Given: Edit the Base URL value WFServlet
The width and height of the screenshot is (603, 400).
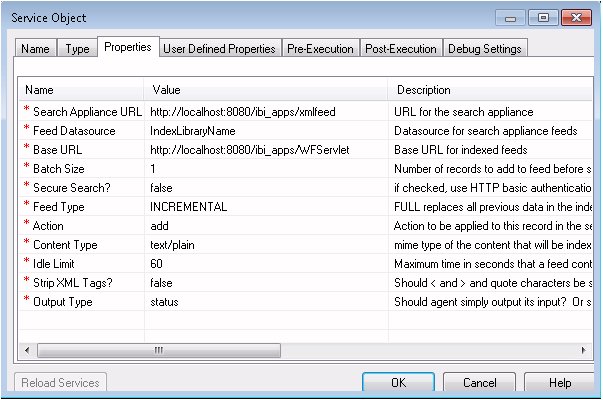Looking at the screenshot, I should [266, 150].
